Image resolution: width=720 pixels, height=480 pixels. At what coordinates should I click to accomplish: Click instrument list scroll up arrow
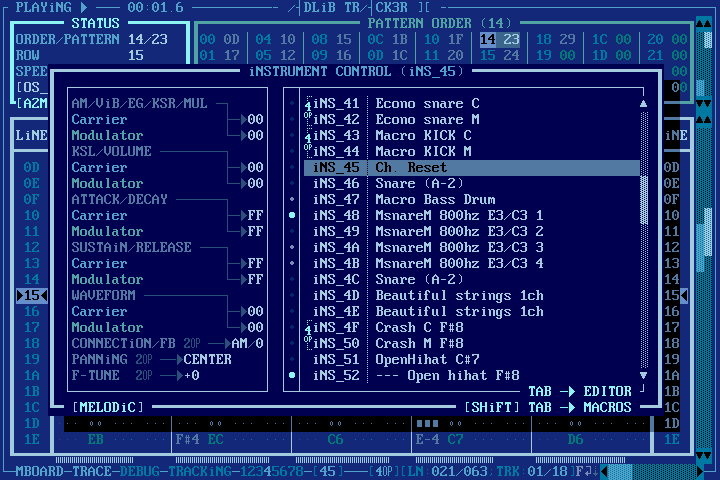coord(644,104)
